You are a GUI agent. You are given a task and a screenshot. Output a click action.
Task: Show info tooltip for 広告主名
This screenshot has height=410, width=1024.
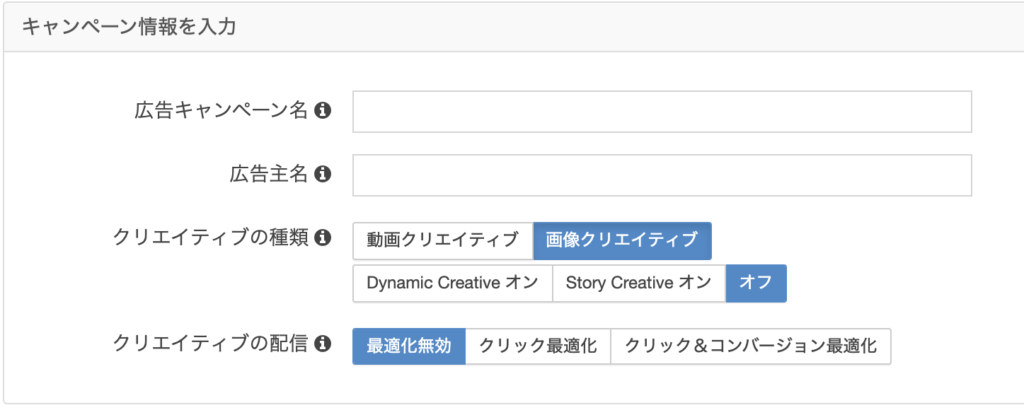(x=321, y=175)
